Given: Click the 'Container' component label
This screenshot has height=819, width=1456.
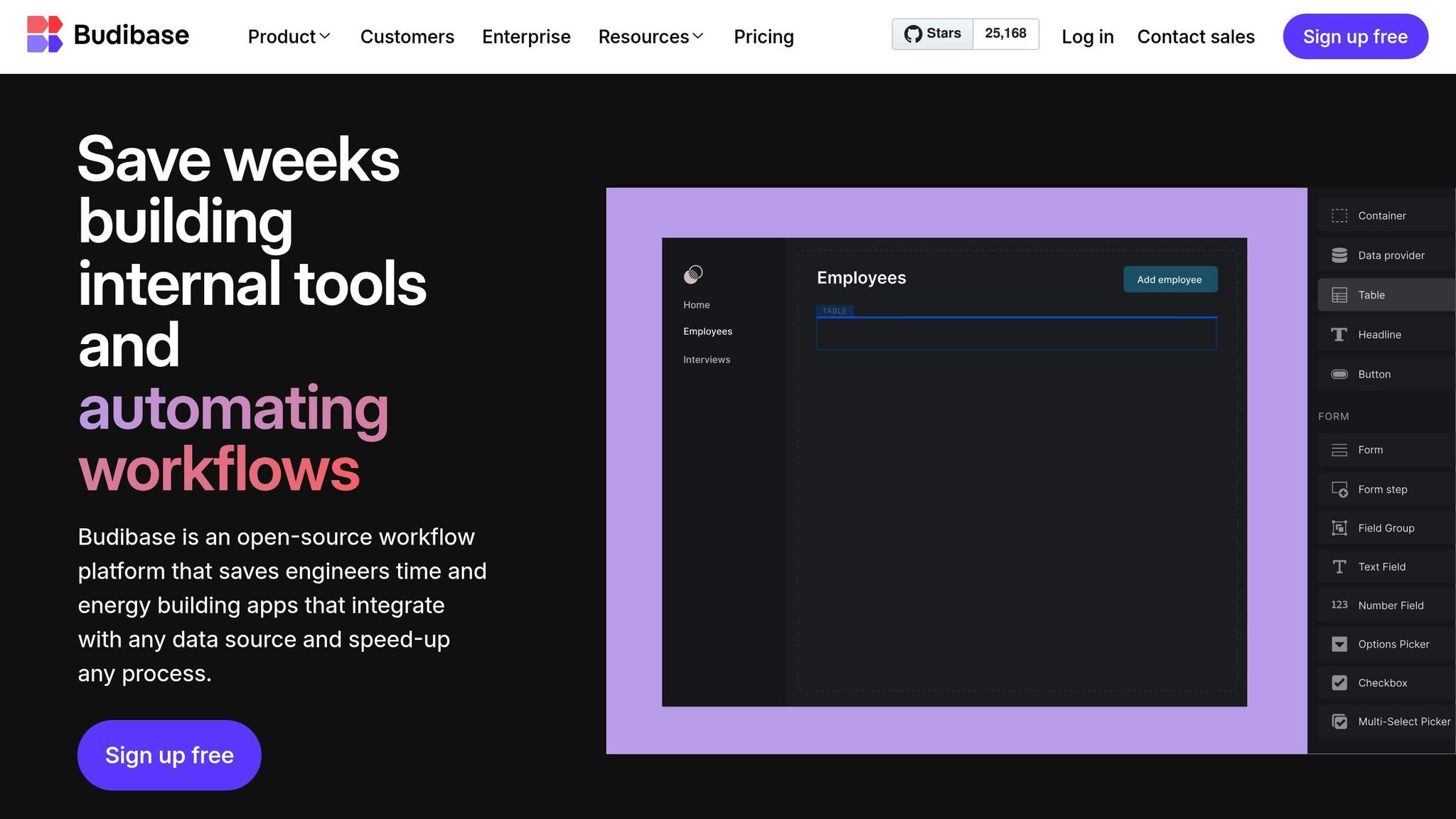Looking at the screenshot, I should tap(1381, 215).
